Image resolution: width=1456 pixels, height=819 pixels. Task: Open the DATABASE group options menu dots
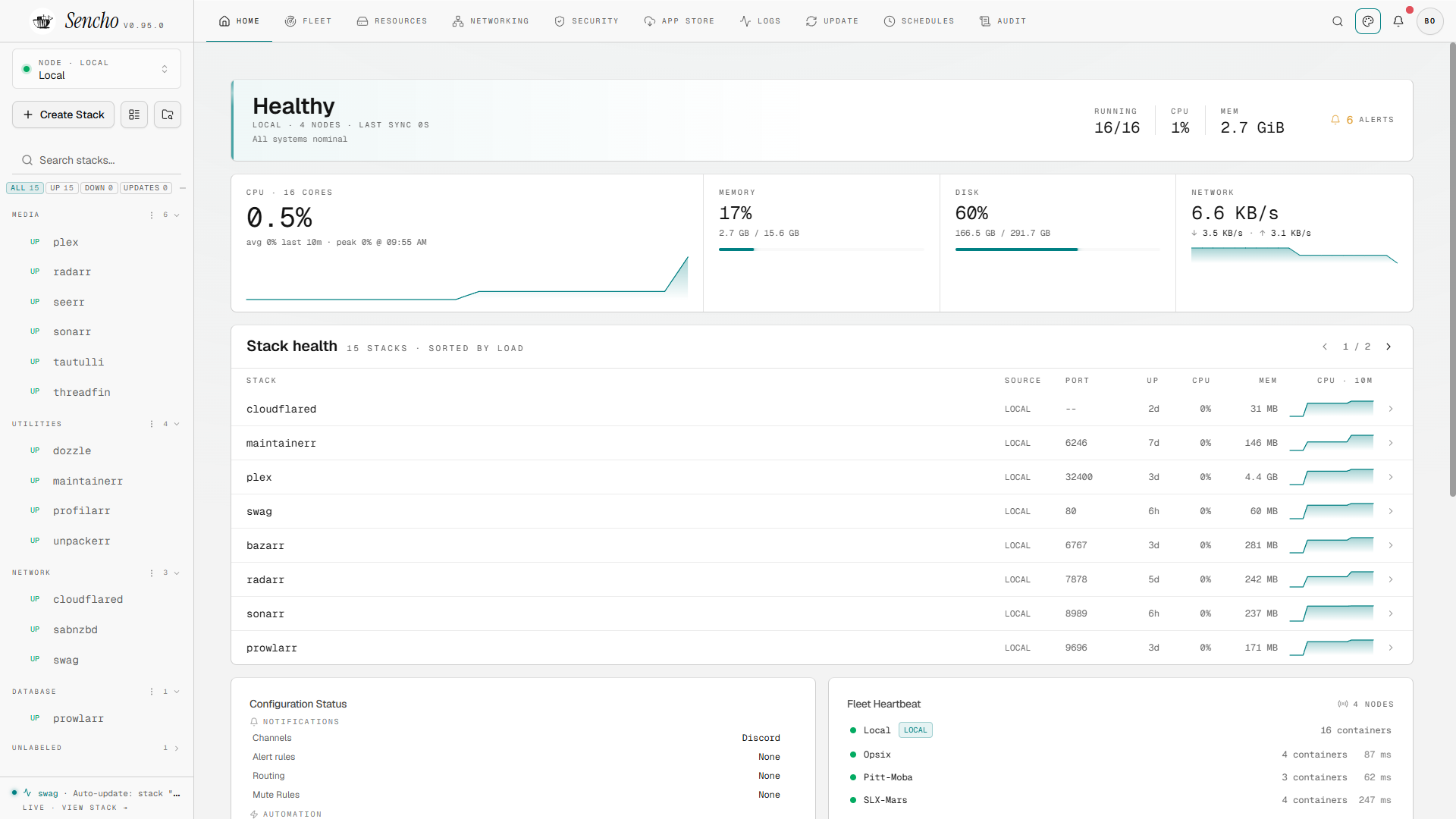pos(152,692)
